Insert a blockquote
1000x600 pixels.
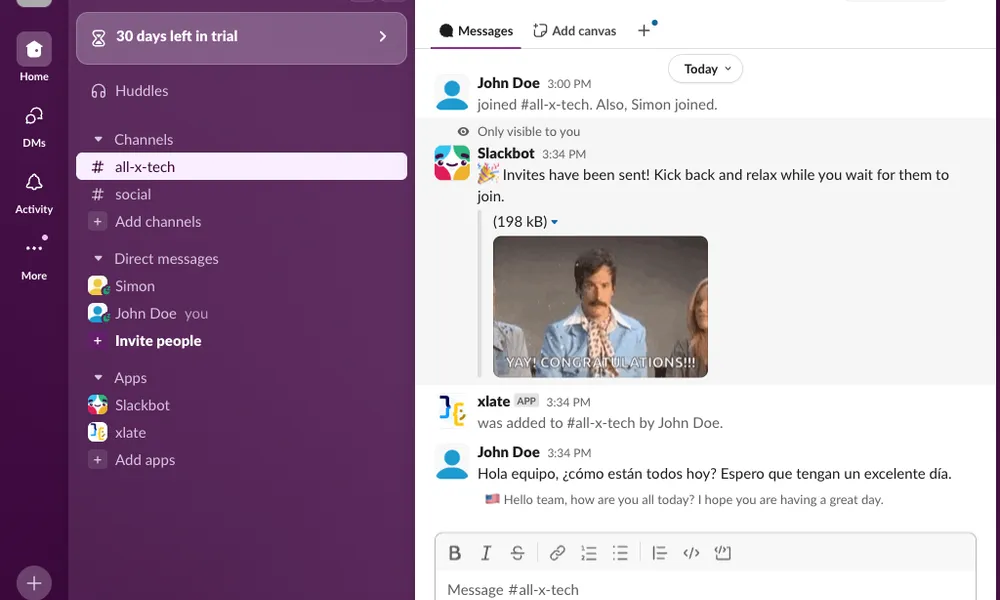pos(659,553)
